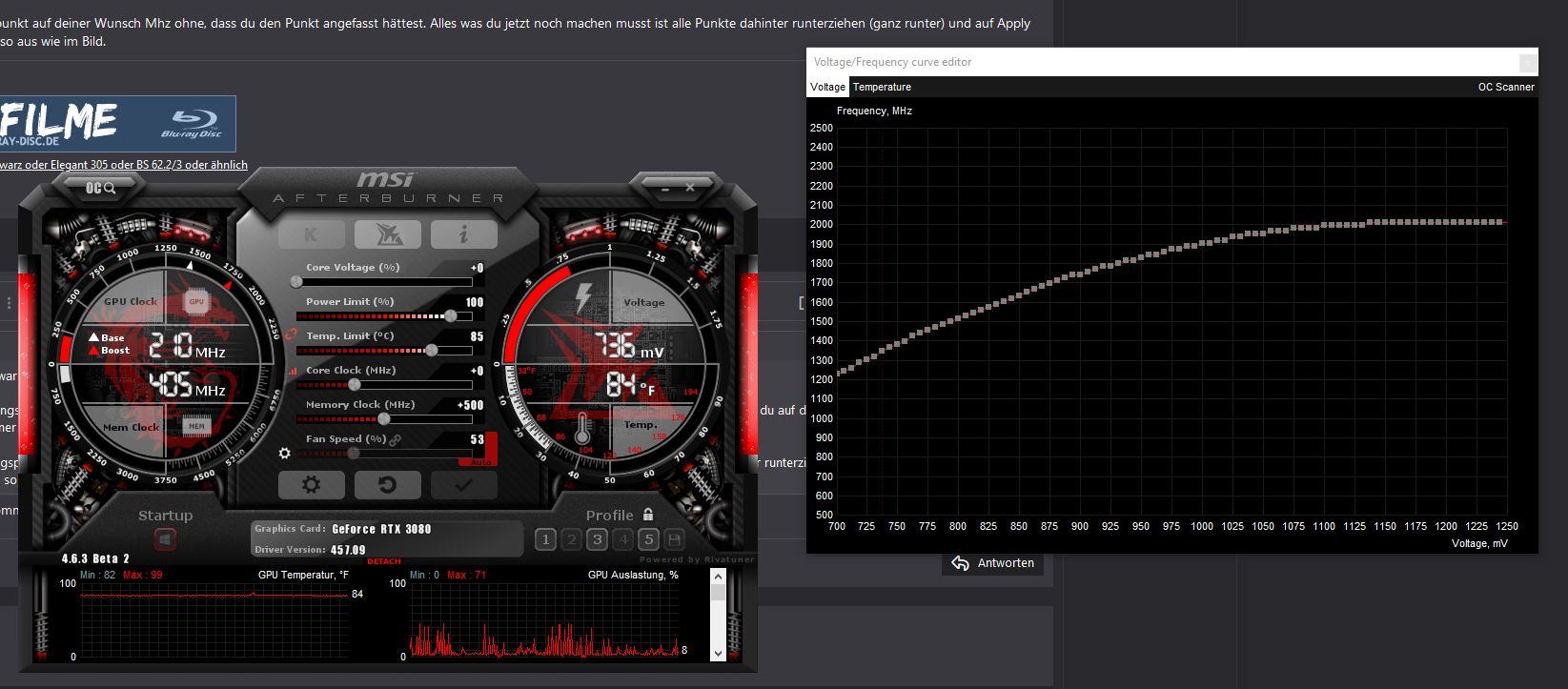Click the MSI dragon logo button
1568x689 pixels.
[387, 234]
